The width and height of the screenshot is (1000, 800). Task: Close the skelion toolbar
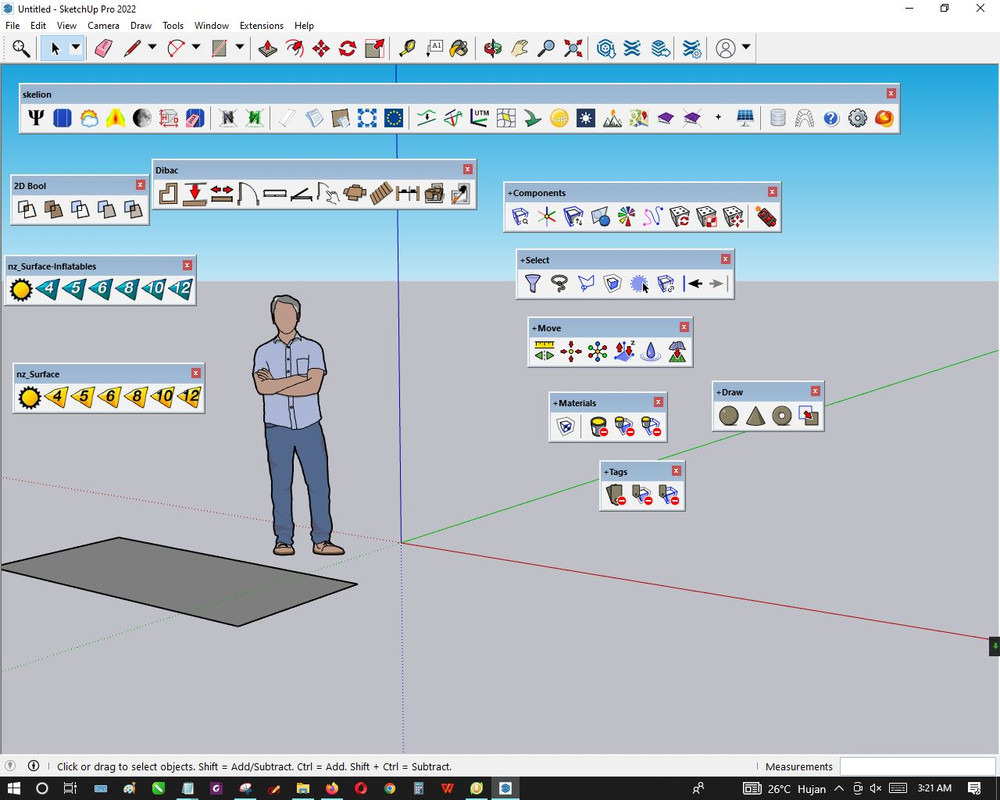(891, 94)
